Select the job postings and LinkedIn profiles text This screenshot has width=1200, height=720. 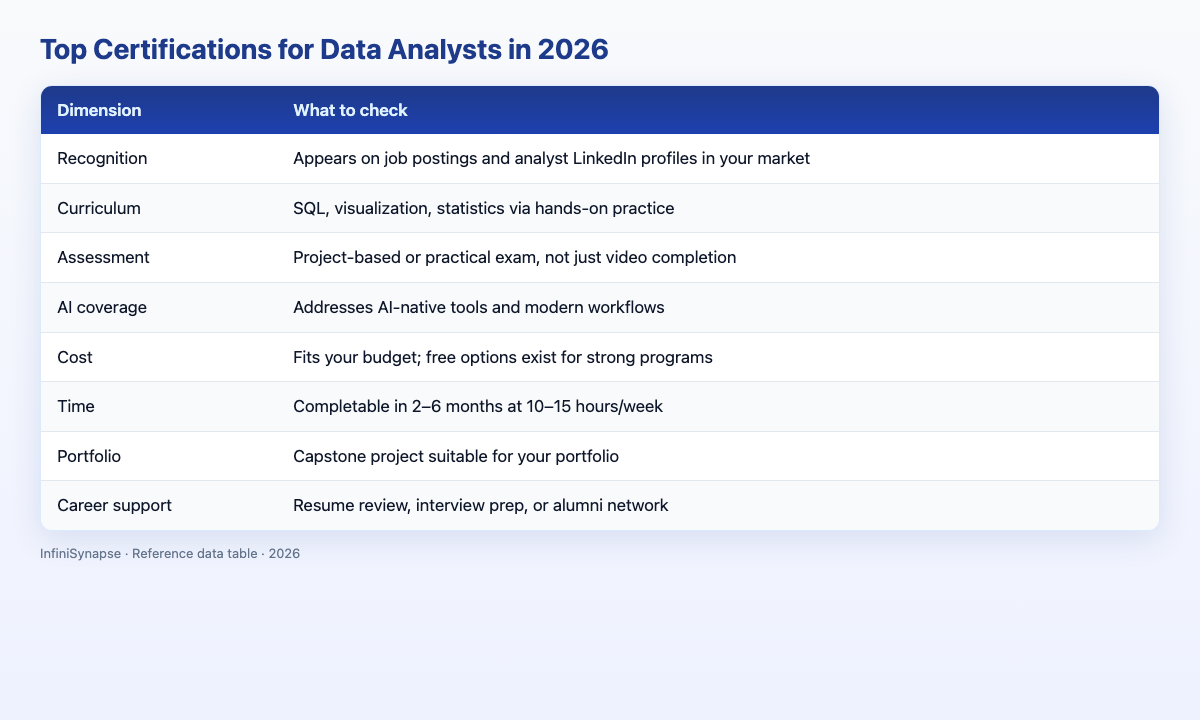[x=551, y=159]
